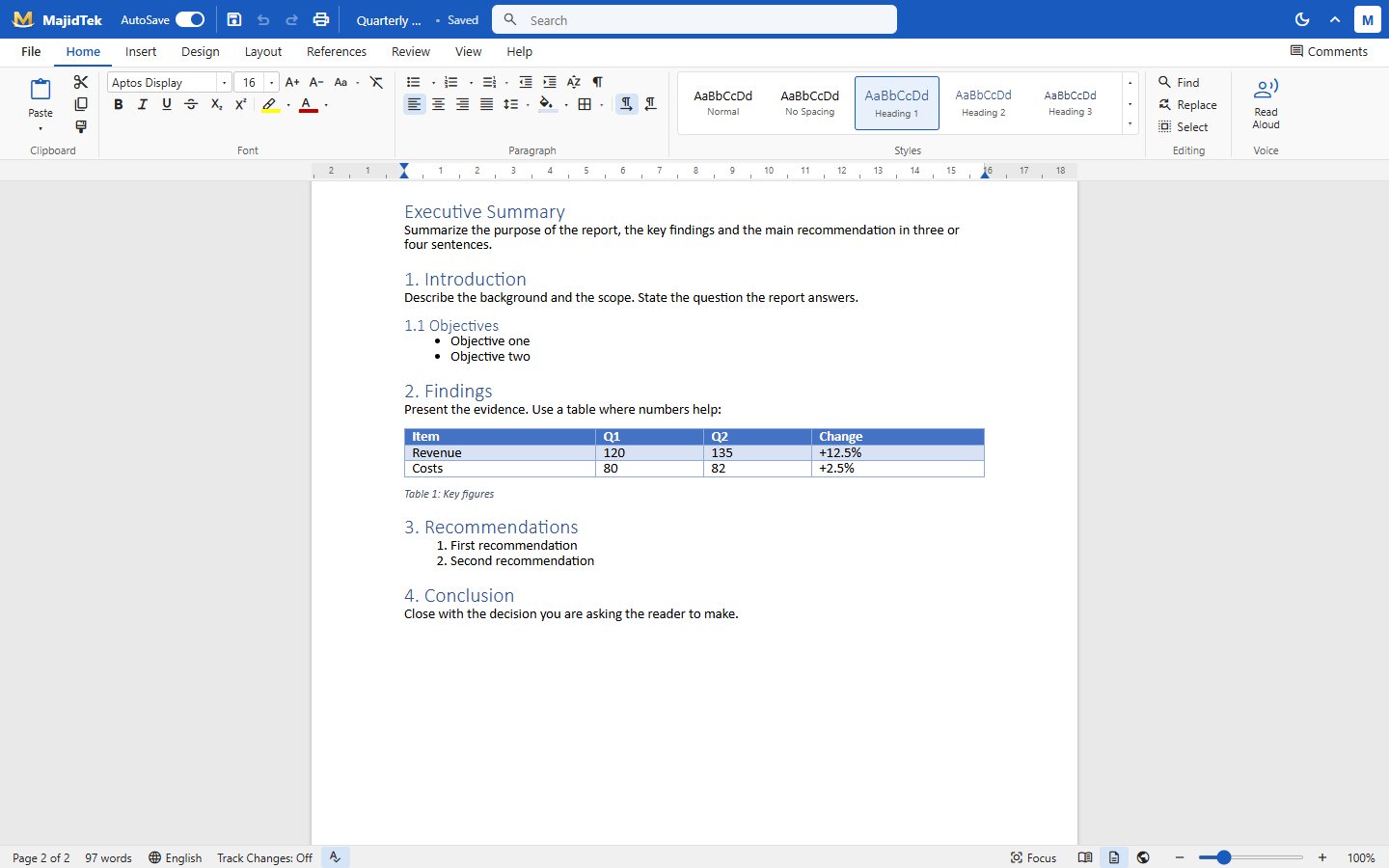The image size is (1389, 868).
Task: Toggle Track Changes in status bar
Action: [x=264, y=857]
